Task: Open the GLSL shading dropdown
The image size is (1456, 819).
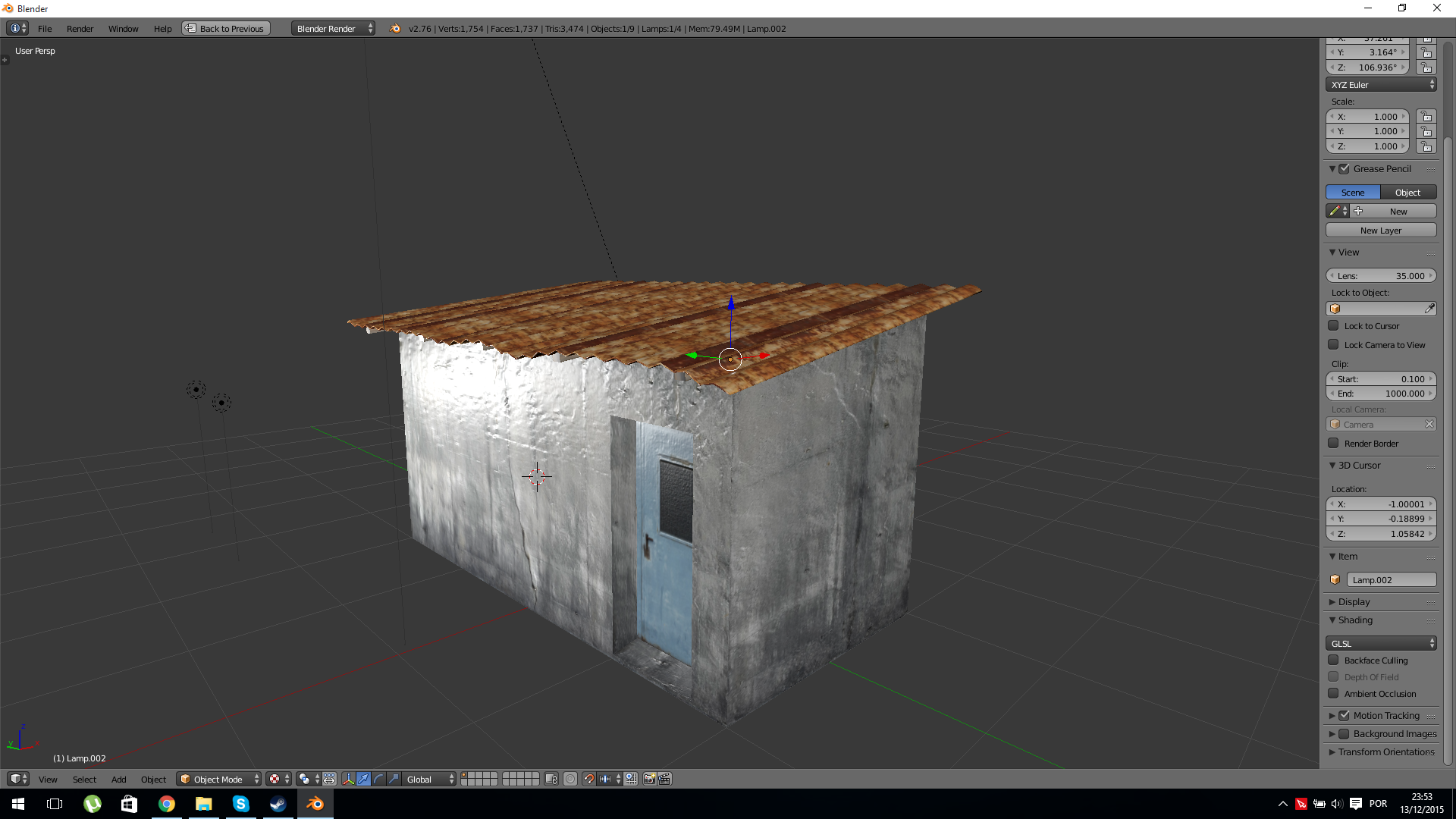Action: click(x=1381, y=644)
